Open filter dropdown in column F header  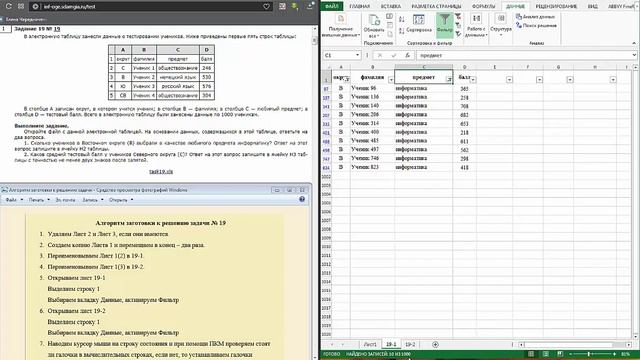(539, 80)
